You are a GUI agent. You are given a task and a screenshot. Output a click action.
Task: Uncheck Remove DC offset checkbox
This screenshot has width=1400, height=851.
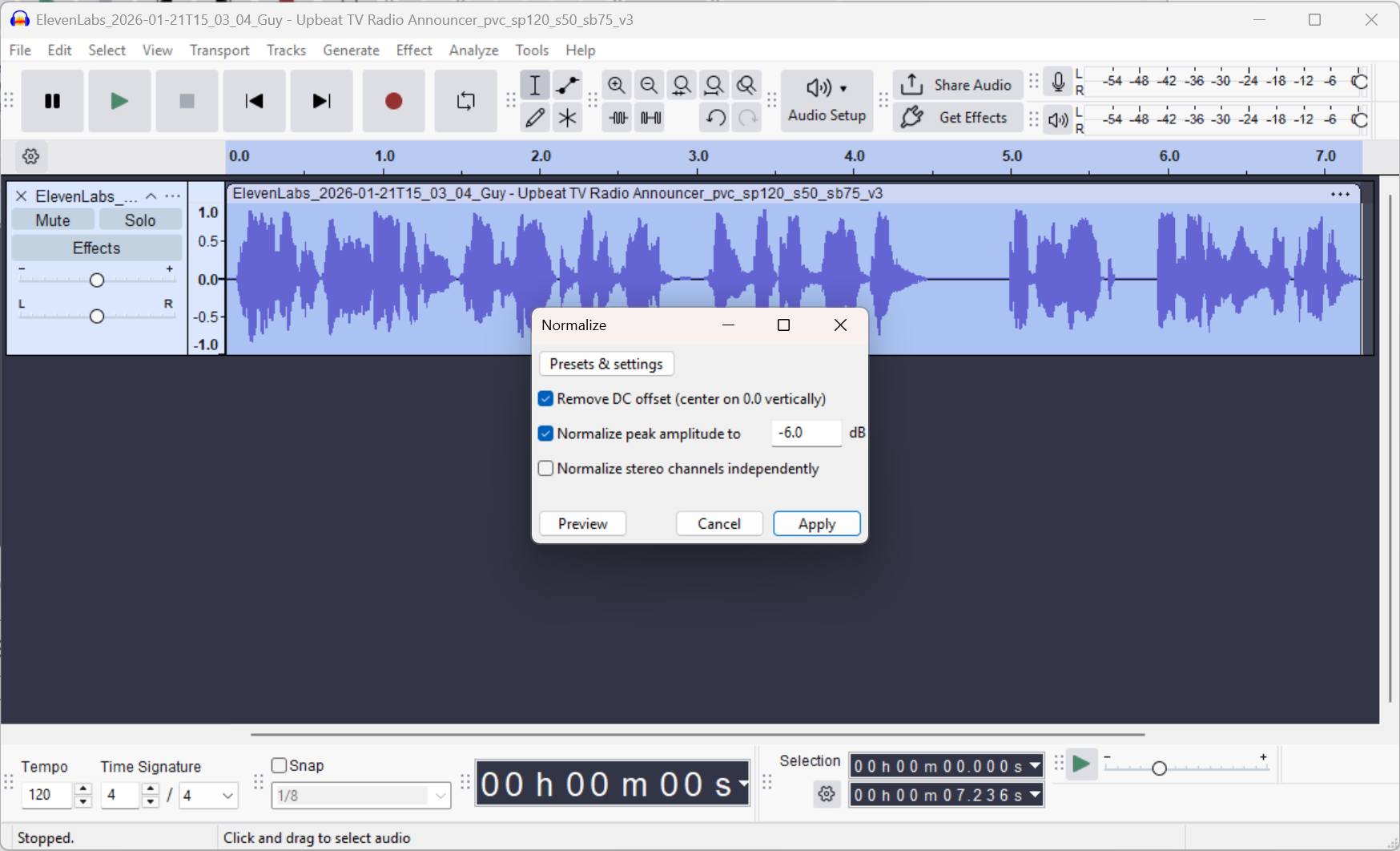coord(546,399)
